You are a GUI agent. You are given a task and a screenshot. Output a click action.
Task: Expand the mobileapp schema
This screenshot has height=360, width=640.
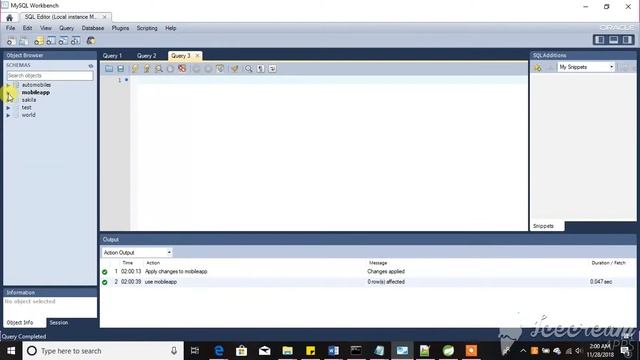pos(8,93)
